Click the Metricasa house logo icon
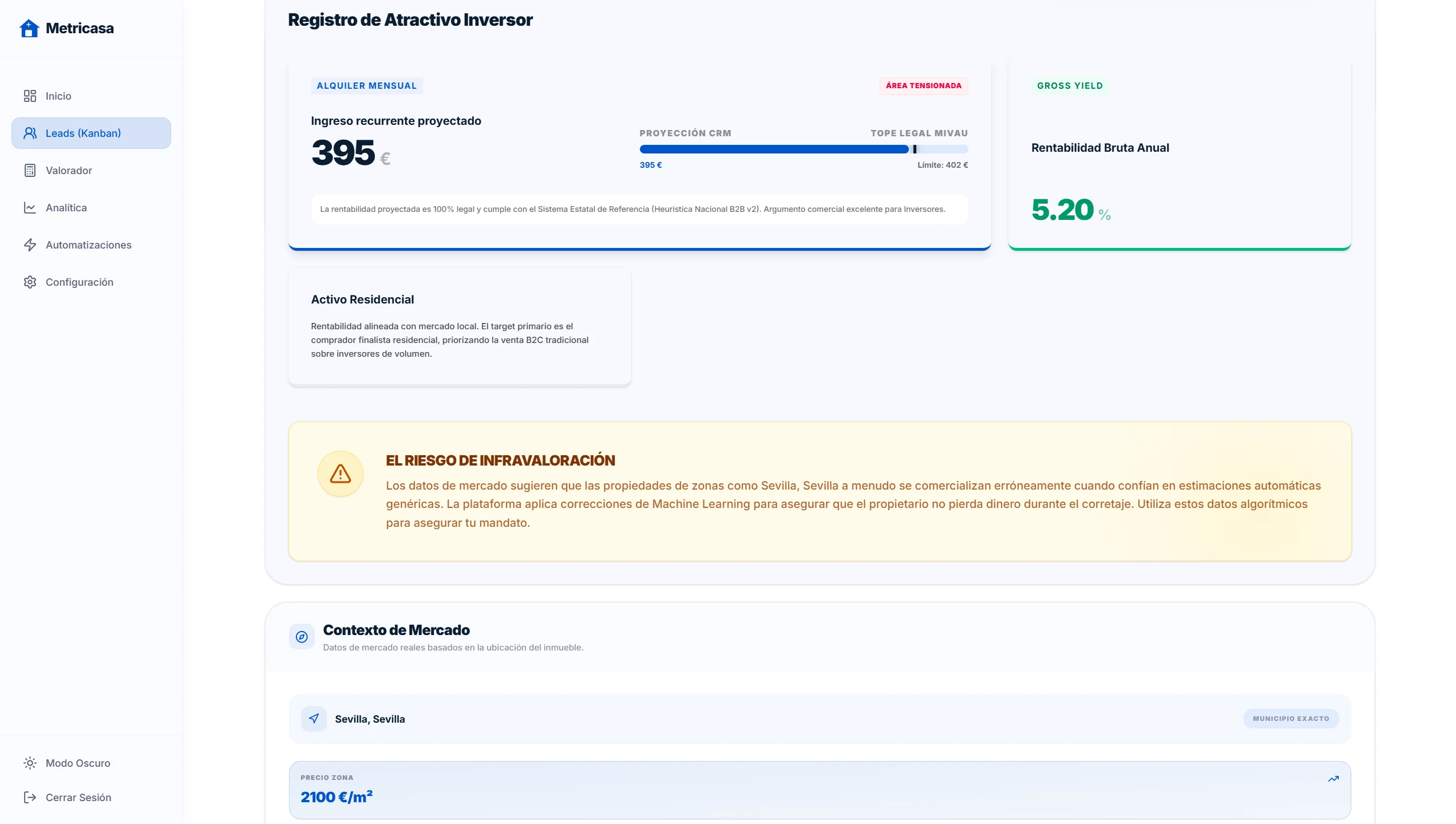The image size is (1456, 824). [29, 28]
